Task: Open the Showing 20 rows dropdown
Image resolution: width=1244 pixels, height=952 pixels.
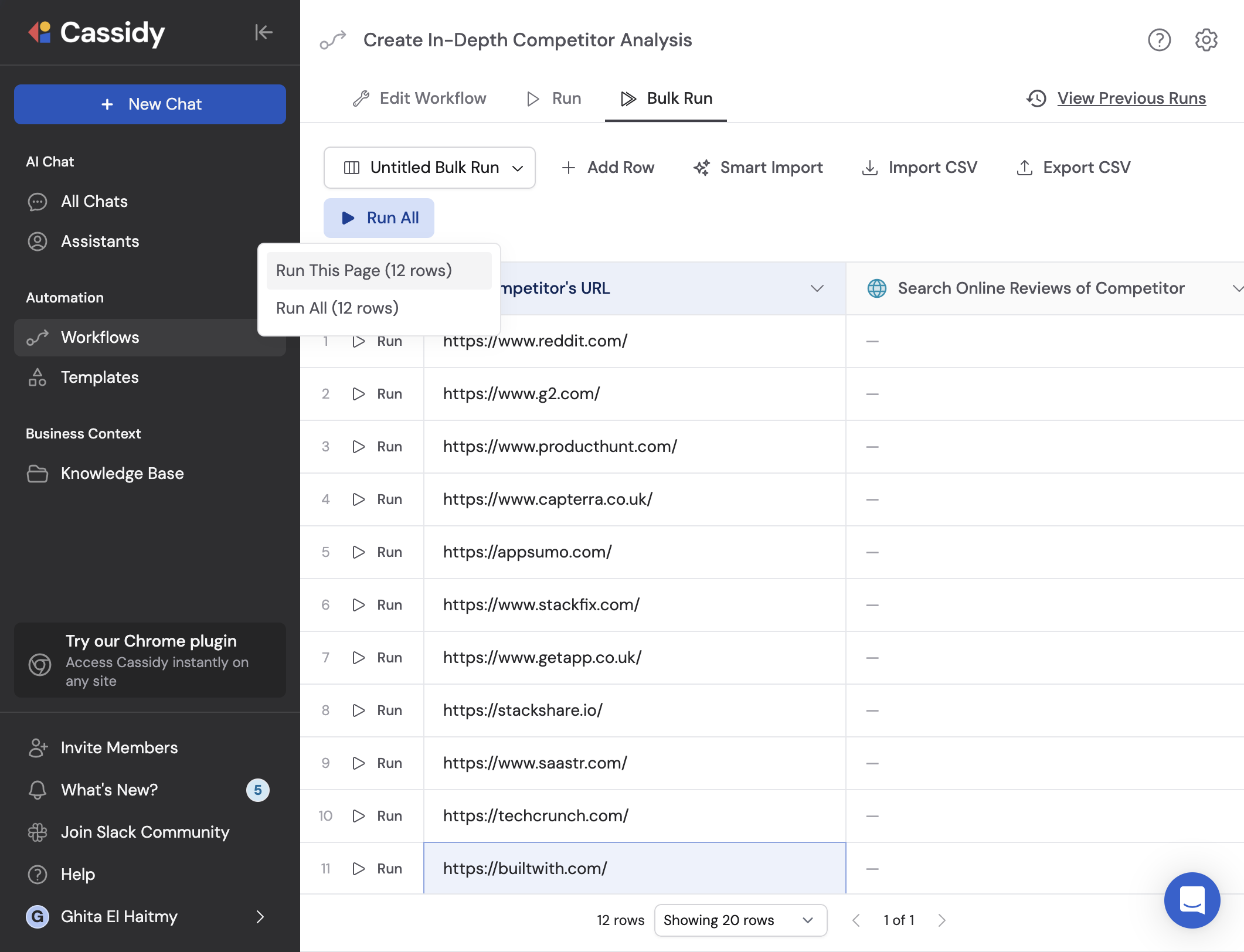Action: [x=740, y=920]
